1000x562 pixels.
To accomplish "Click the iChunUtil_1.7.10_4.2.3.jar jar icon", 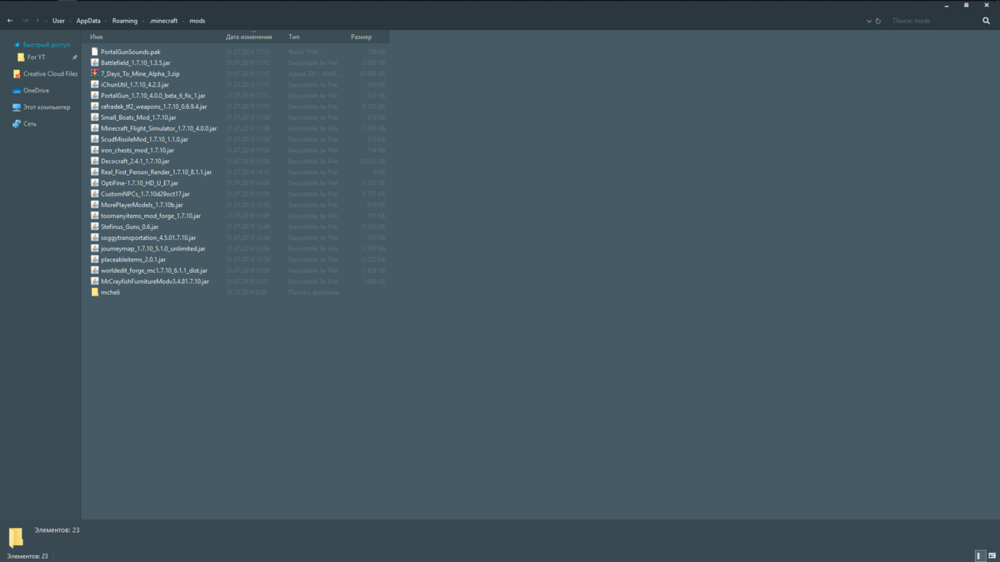I will 94,84.
